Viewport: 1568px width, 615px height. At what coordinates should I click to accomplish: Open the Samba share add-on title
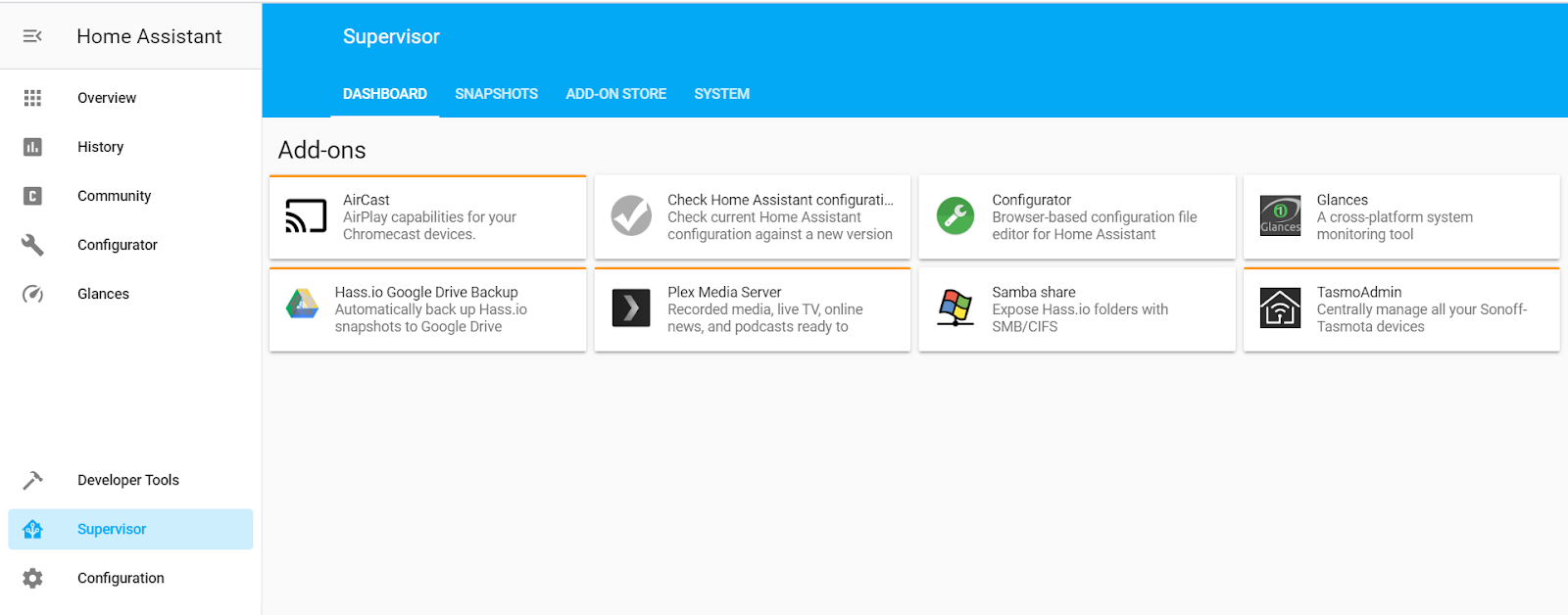1033,292
